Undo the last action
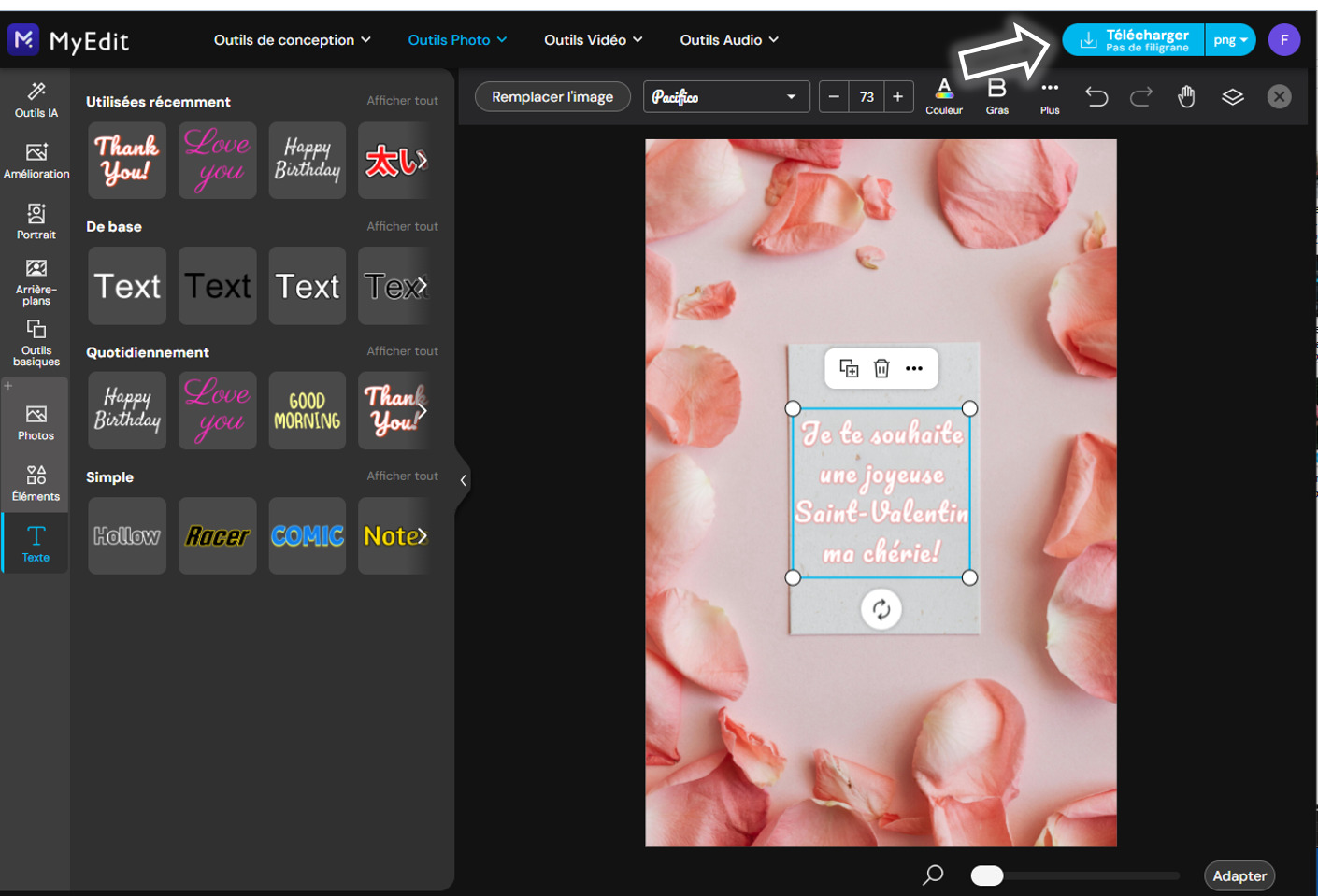This screenshot has height=896, width=1318. pos(1096,96)
